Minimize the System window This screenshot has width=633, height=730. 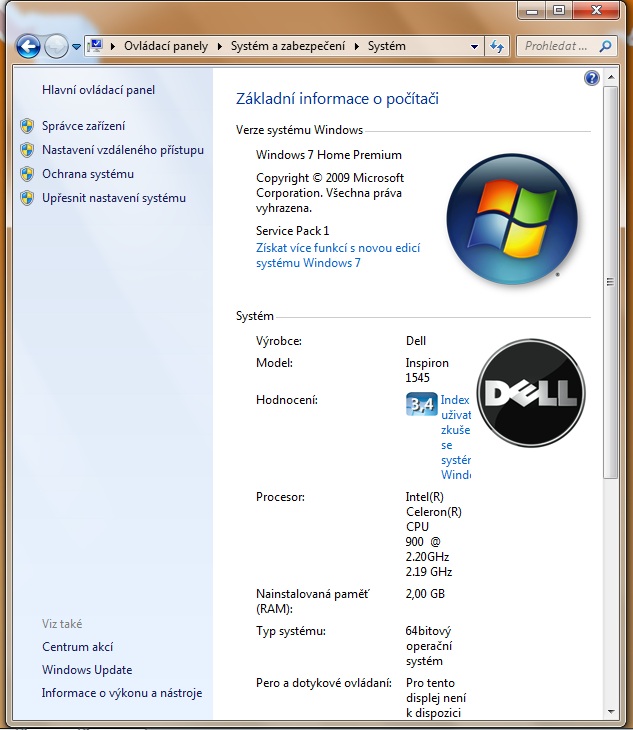tap(532, 11)
